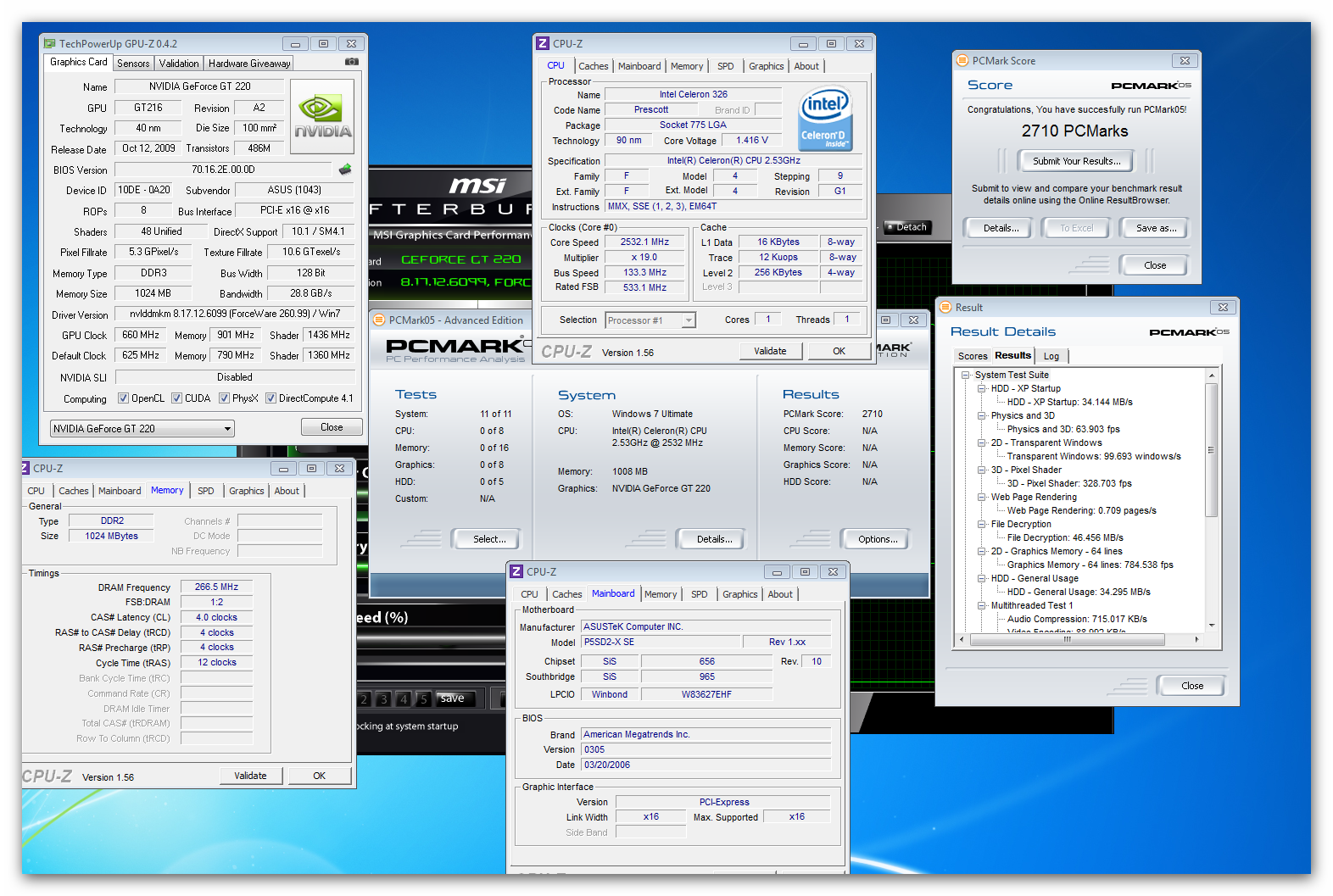The image size is (1333, 896).
Task: Open the About tab in CPU-Z Mainboard window
Action: (x=780, y=594)
